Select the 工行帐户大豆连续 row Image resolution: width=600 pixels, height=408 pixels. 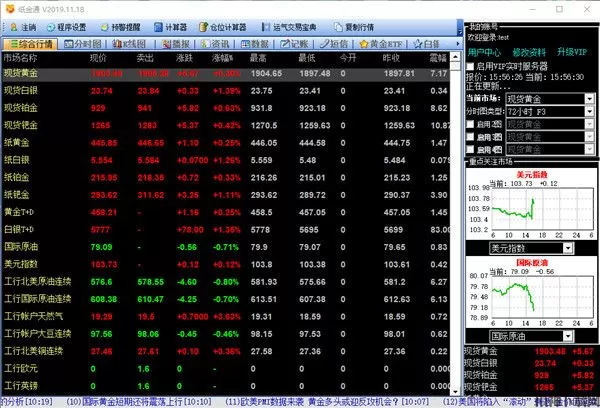tap(226, 334)
